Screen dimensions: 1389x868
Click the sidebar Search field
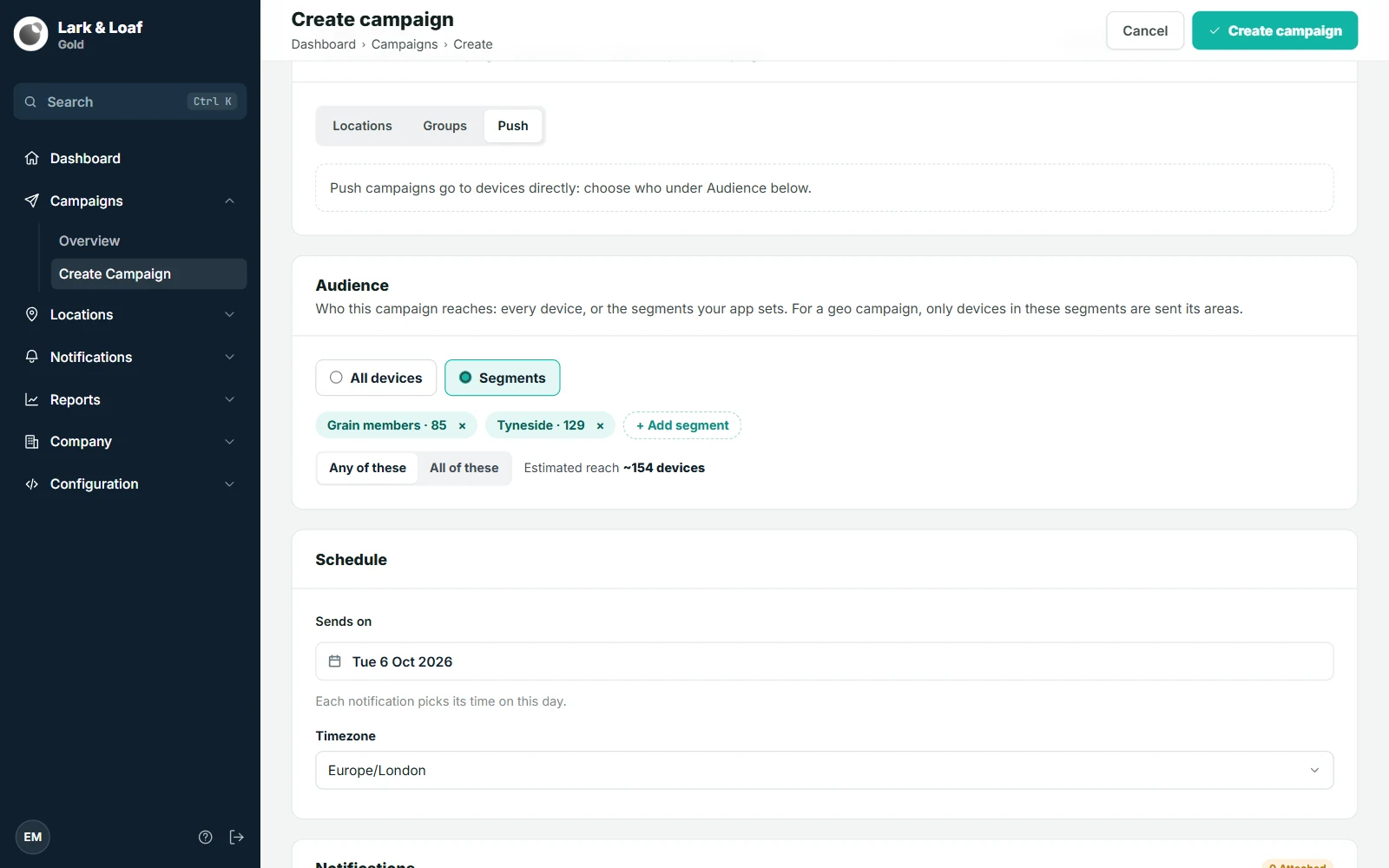pyautogui.click(x=130, y=102)
